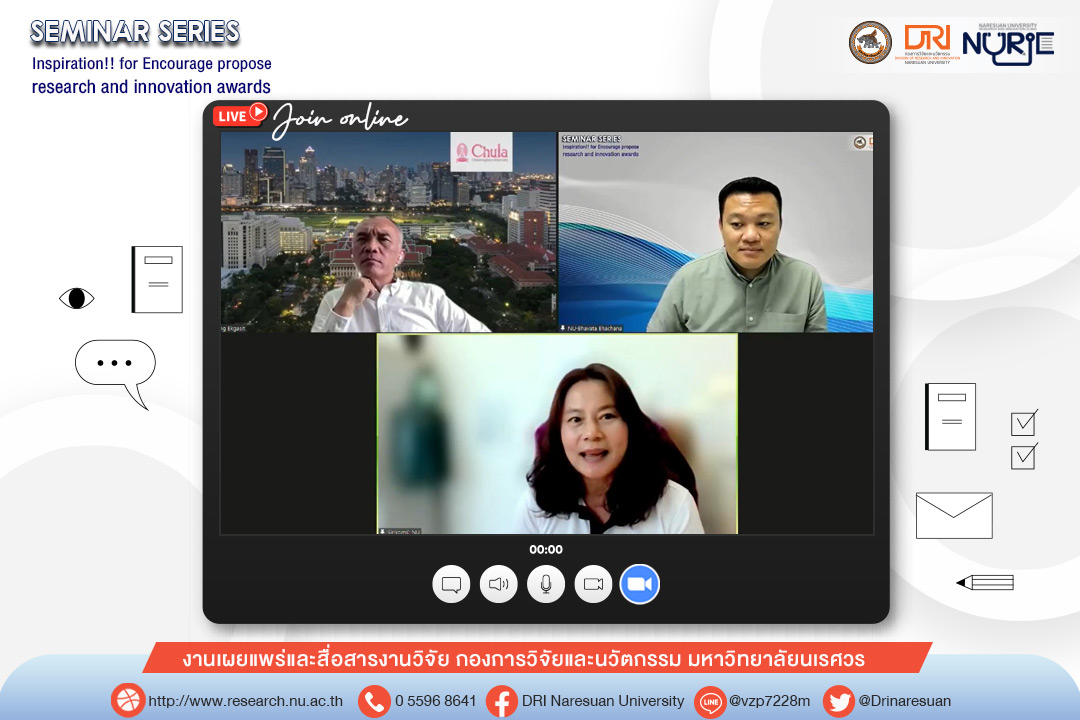Screen dimensions: 1080x720
Task: Click the Inspiration!! for Encourage propose line
Action: 152,63
